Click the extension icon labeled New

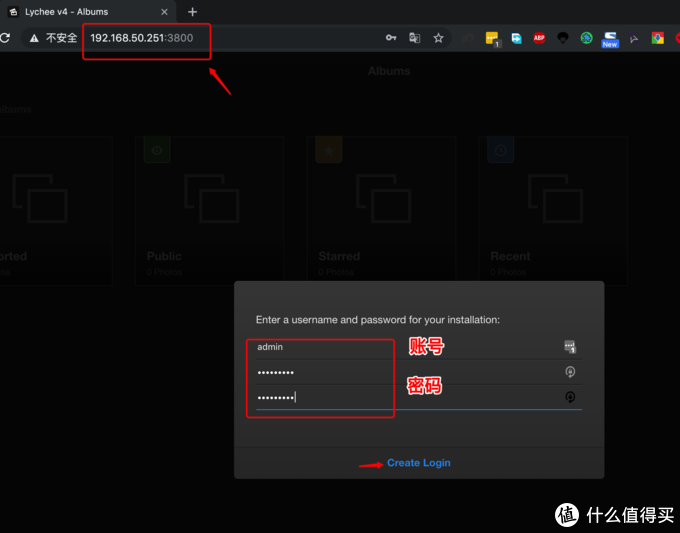[x=610, y=38]
